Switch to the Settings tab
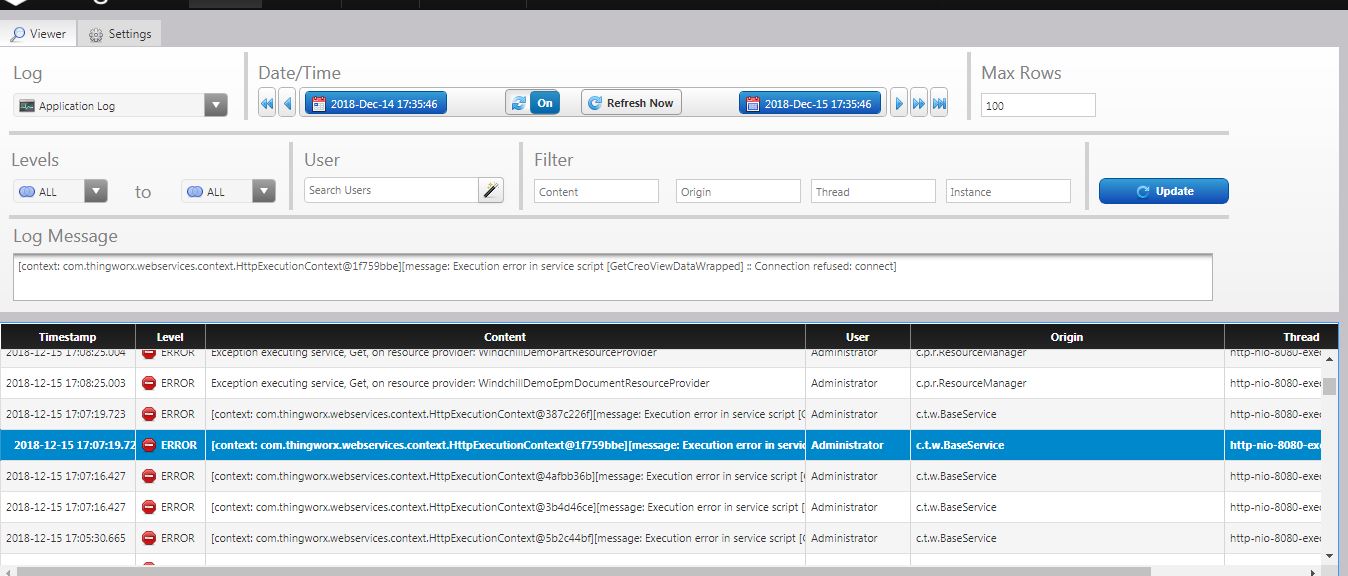The height and width of the screenshot is (576, 1348). [x=119, y=33]
